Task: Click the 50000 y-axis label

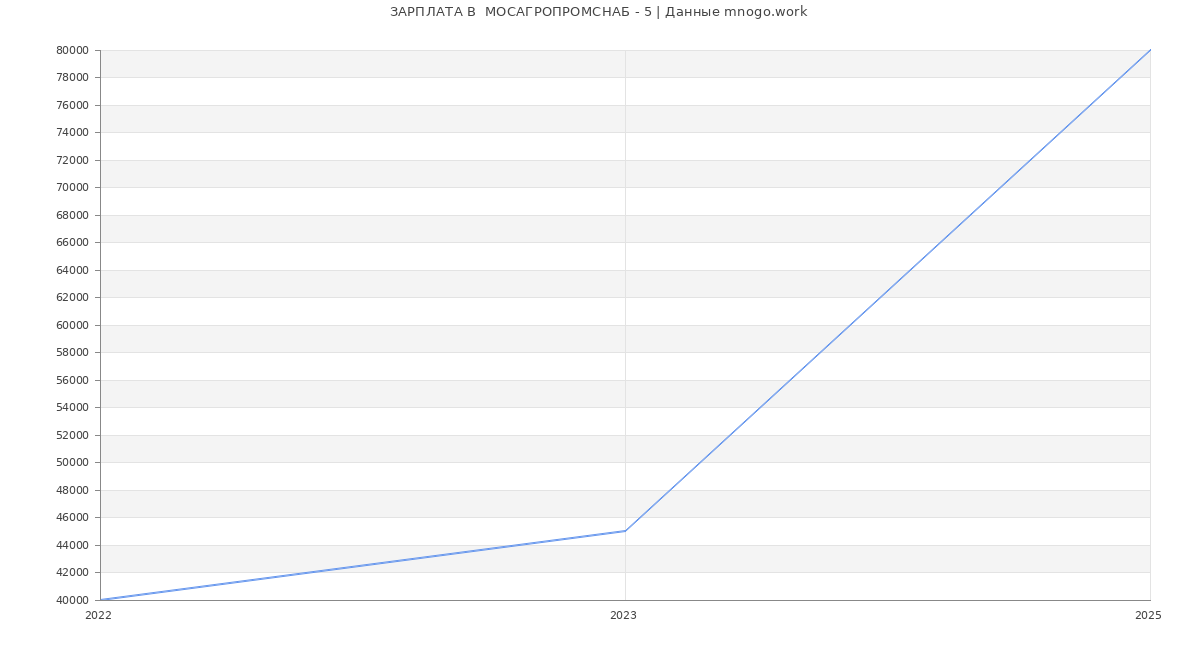Action: [x=72, y=462]
